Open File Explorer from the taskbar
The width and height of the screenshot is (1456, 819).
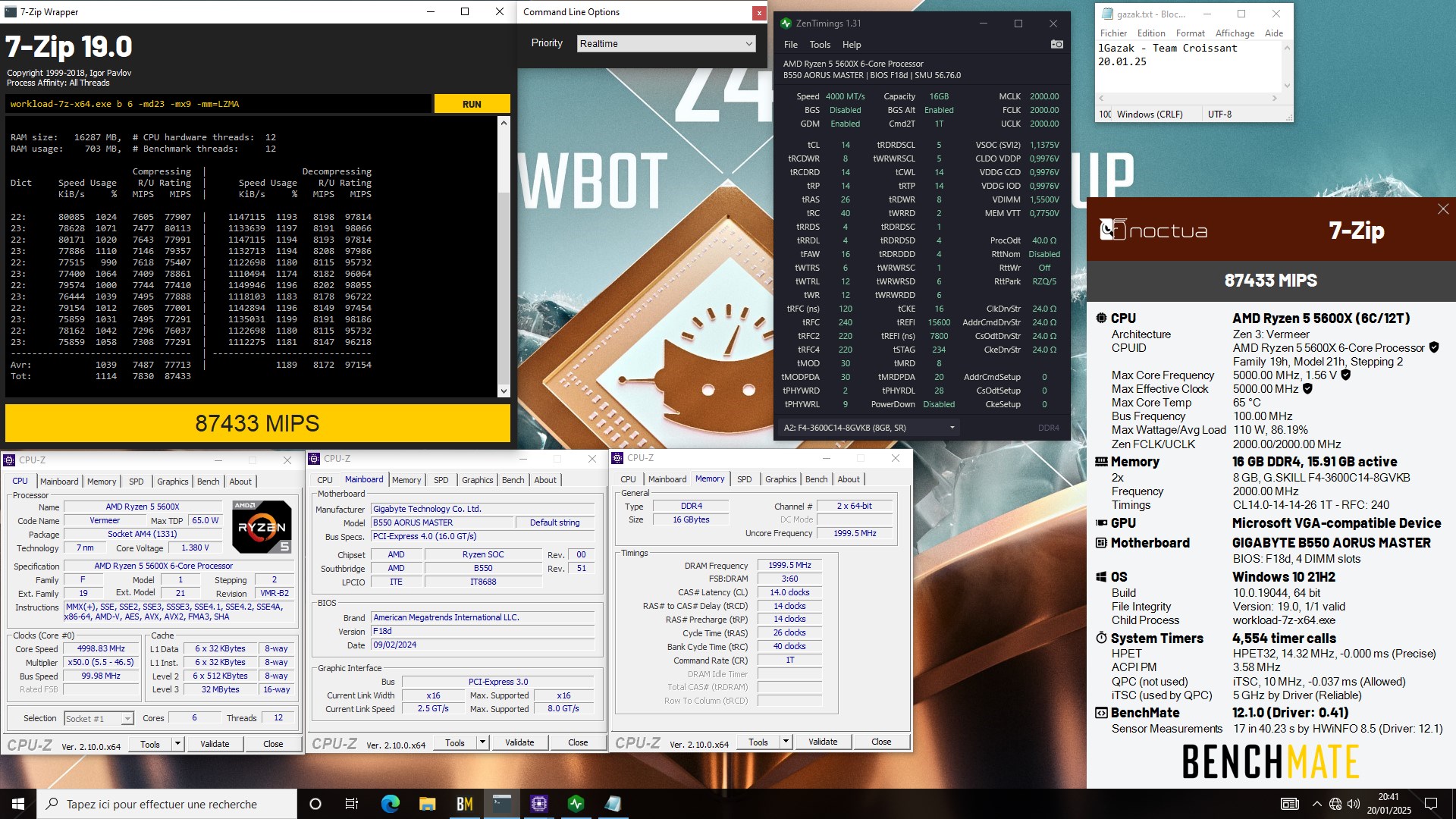point(427,804)
